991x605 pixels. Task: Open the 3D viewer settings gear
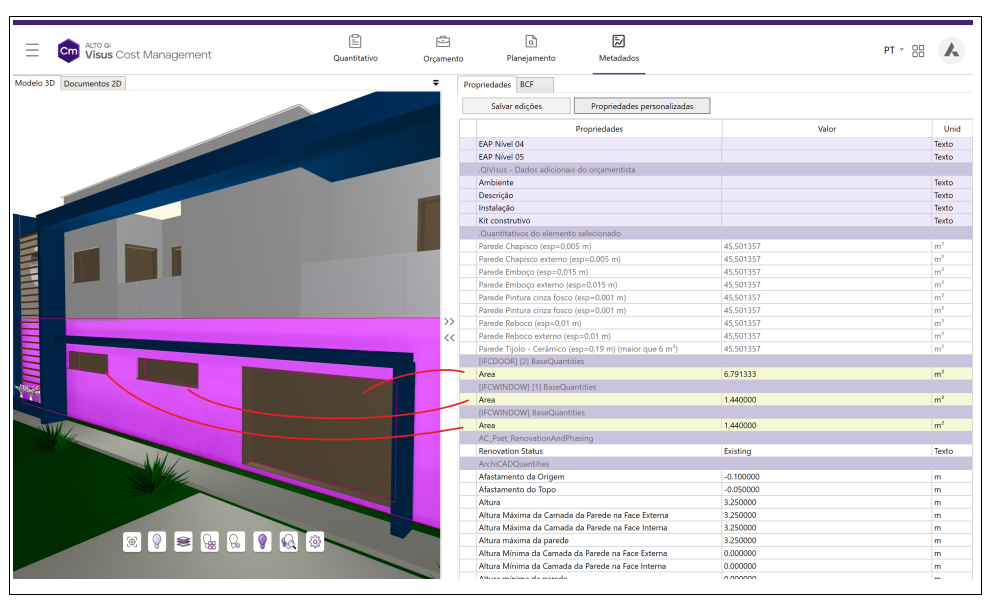tap(315, 541)
